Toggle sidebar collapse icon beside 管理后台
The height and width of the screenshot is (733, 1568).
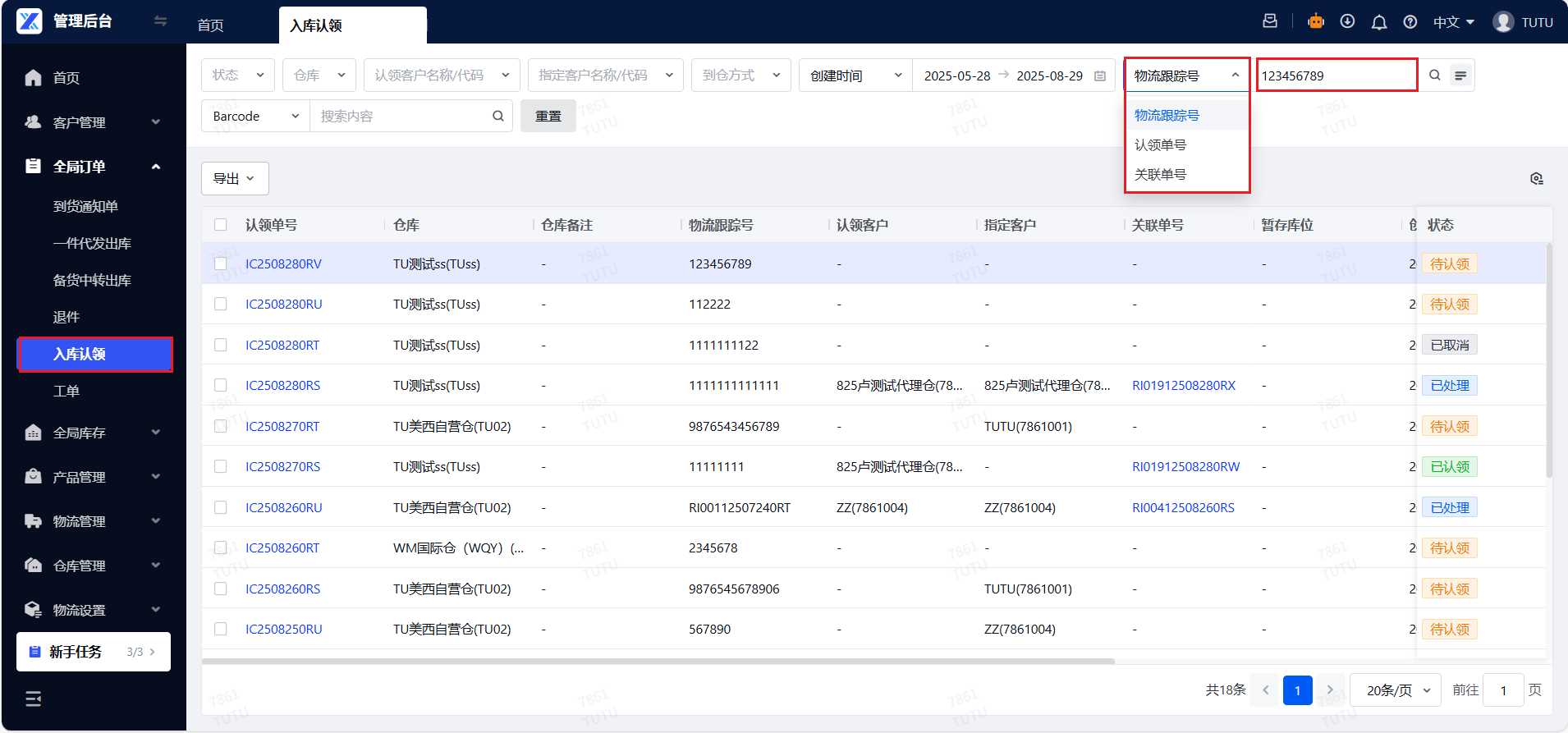[x=160, y=21]
